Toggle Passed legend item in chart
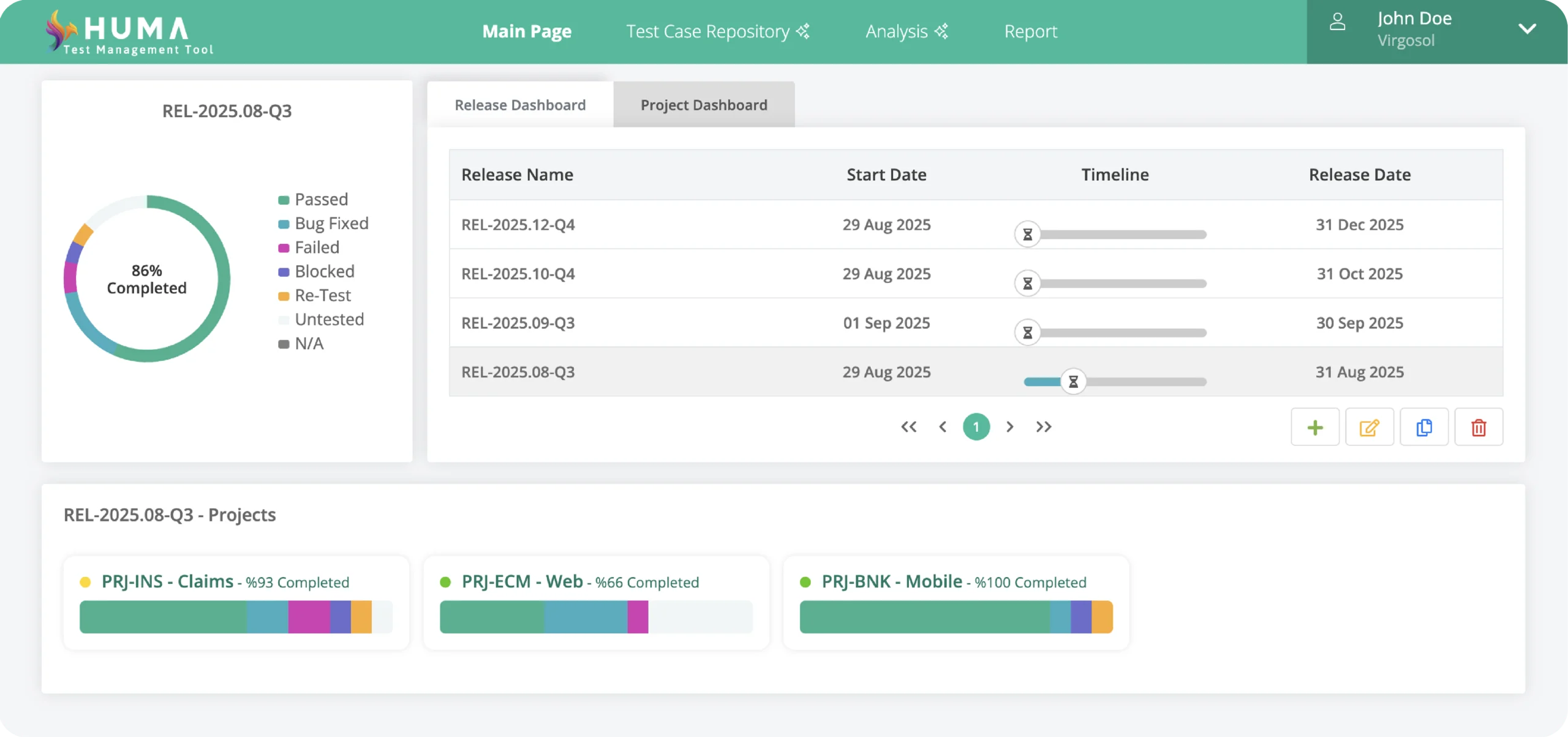Screen dimensions: 1568x737 [x=314, y=200]
